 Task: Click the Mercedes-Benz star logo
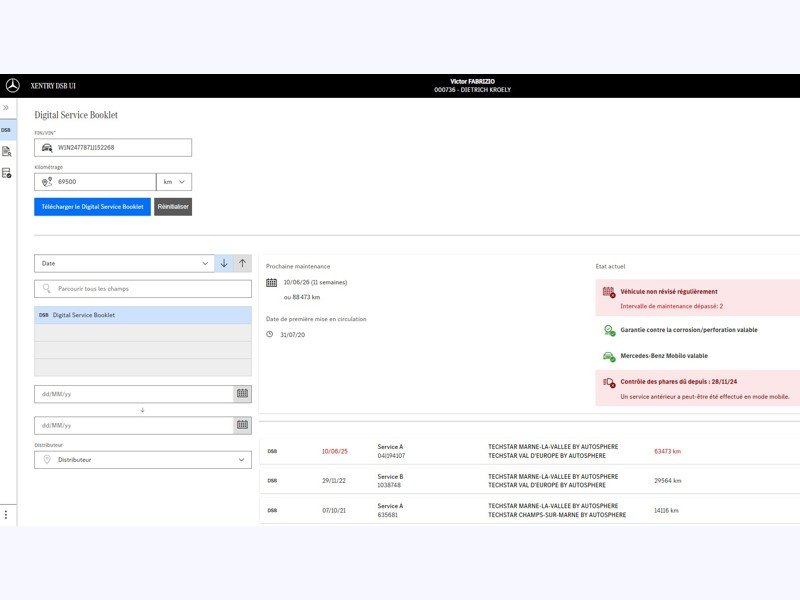pos(12,86)
